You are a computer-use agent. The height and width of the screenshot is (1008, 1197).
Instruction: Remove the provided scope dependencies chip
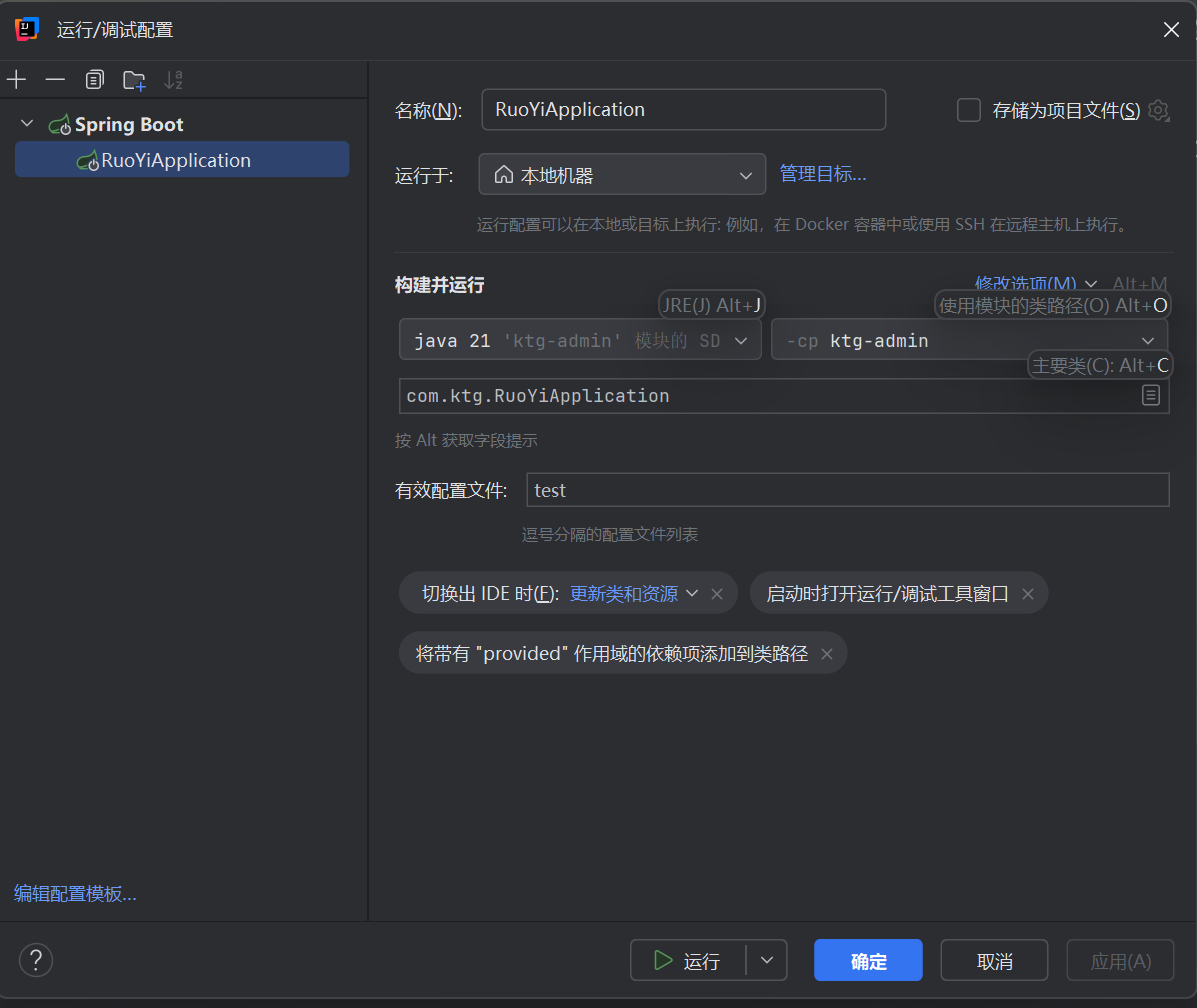pos(827,654)
